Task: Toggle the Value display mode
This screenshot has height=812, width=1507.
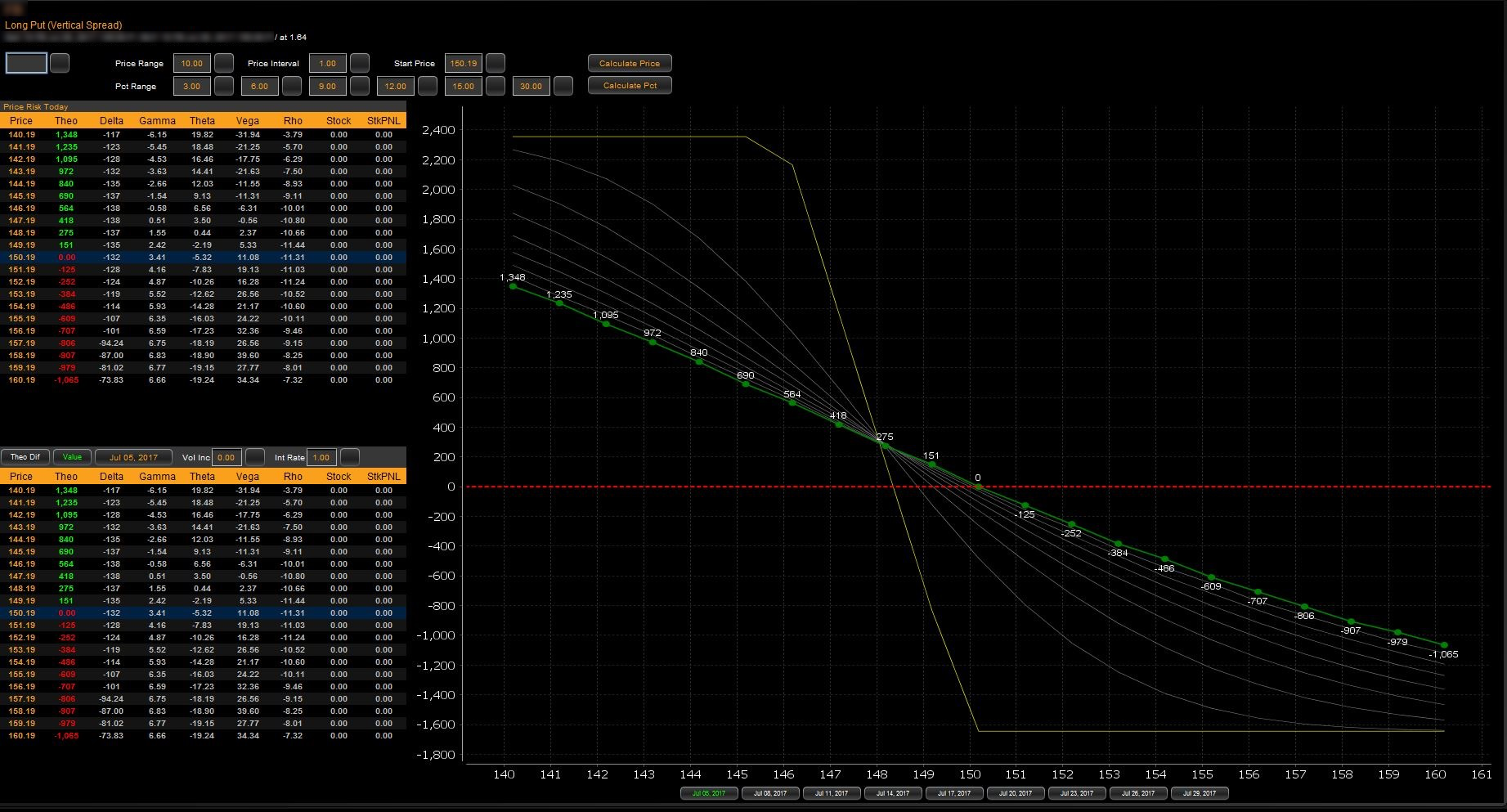Action: (72, 457)
